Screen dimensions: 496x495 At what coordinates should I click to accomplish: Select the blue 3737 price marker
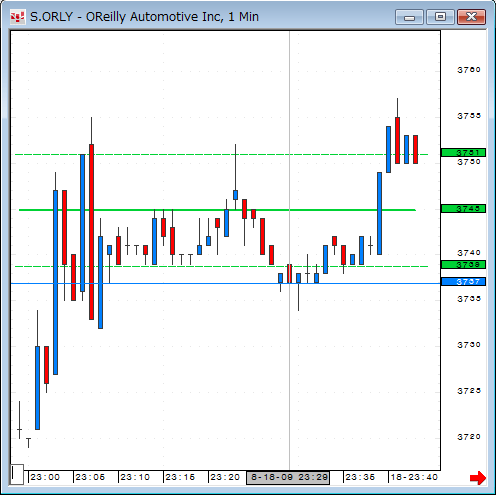463,282
